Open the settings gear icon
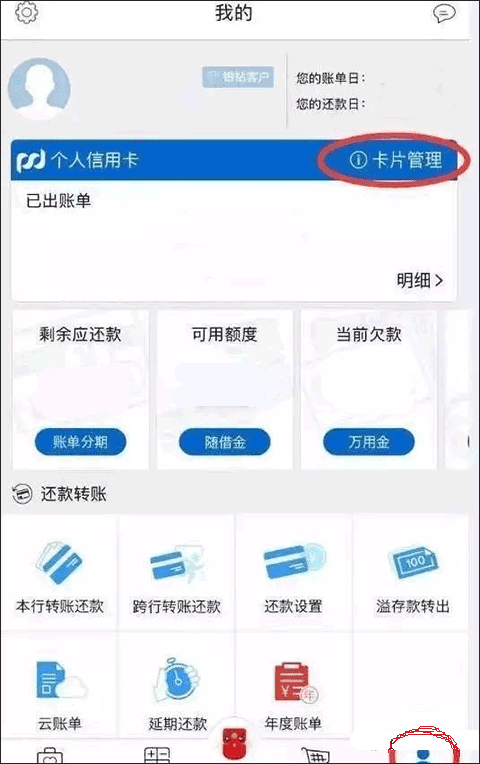 point(26,12)
